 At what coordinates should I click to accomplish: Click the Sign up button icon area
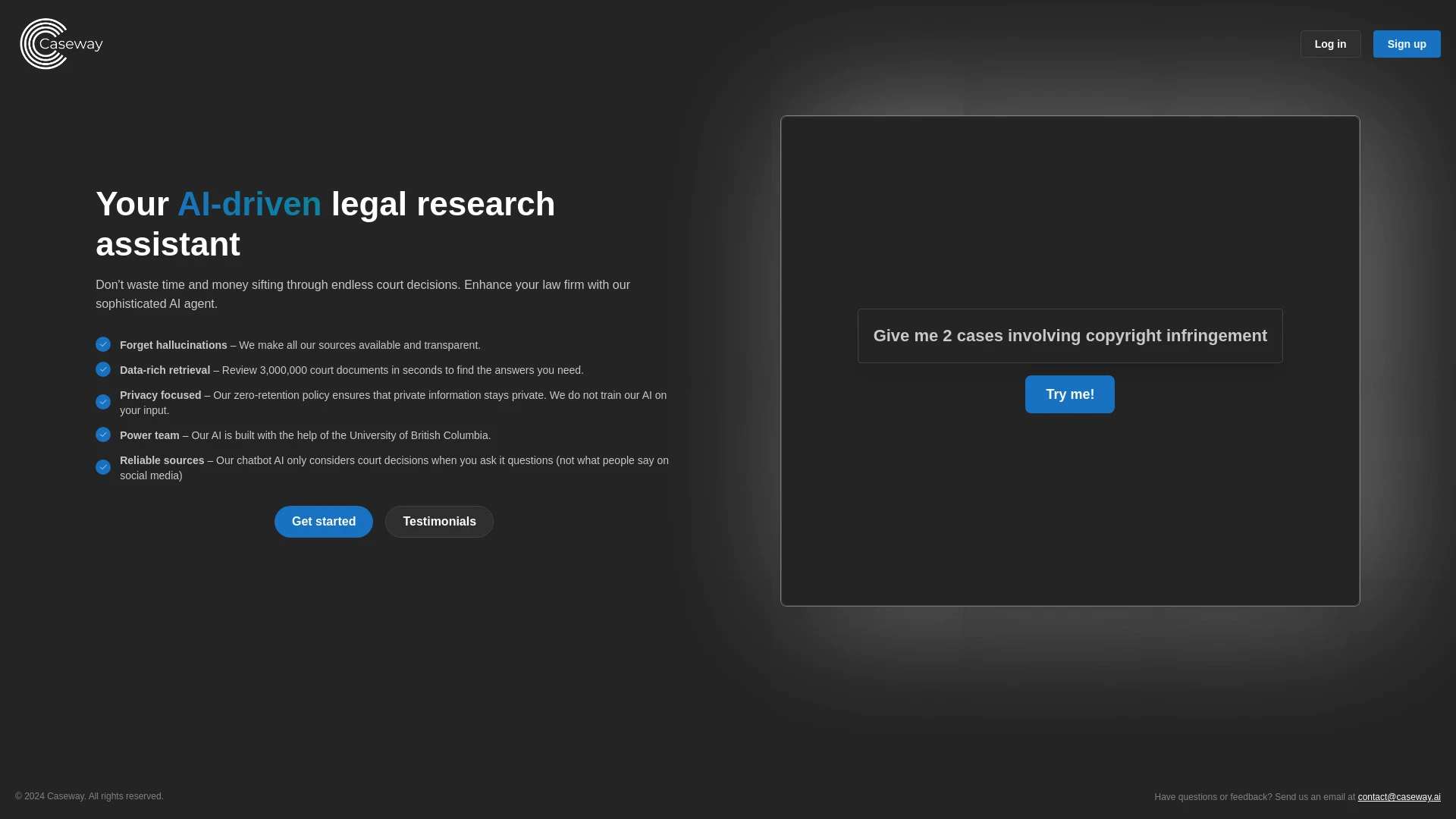[x=1407, y=43]
